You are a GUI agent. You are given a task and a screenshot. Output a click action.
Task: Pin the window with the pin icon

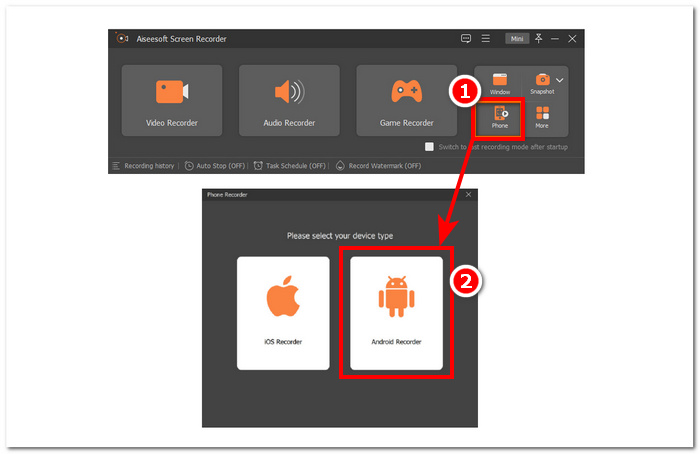[x=539, y=38]
